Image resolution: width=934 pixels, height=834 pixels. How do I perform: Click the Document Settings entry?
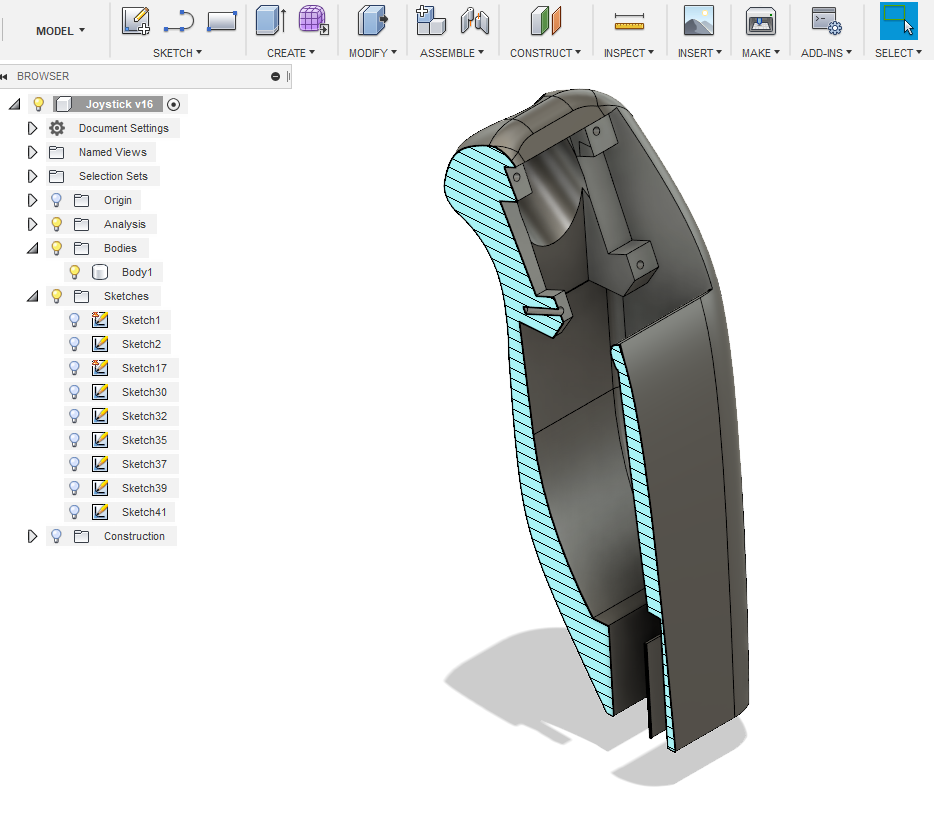coord(123,128)
